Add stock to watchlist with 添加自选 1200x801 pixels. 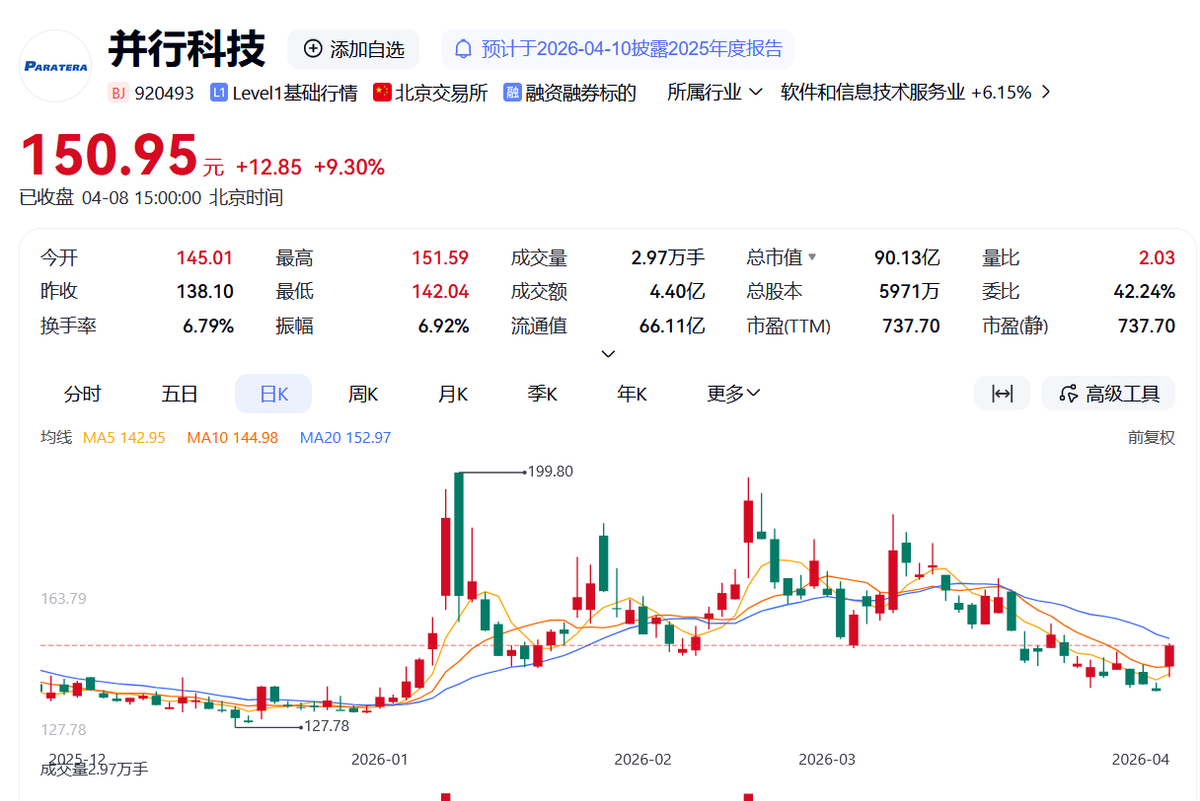(353, 49)
